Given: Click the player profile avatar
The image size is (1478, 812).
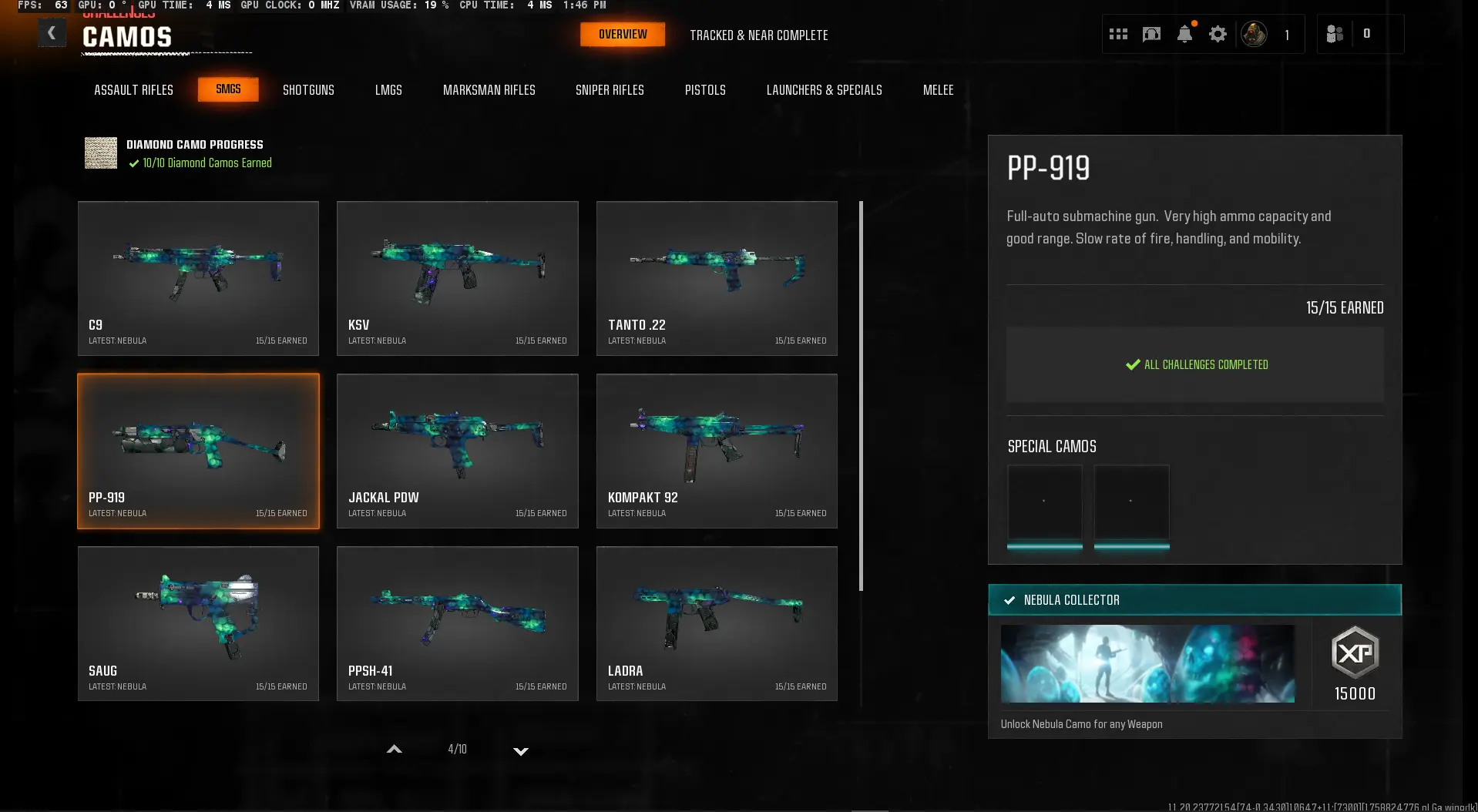Looking at the screenshot, I should click(x=1254, y=34).
